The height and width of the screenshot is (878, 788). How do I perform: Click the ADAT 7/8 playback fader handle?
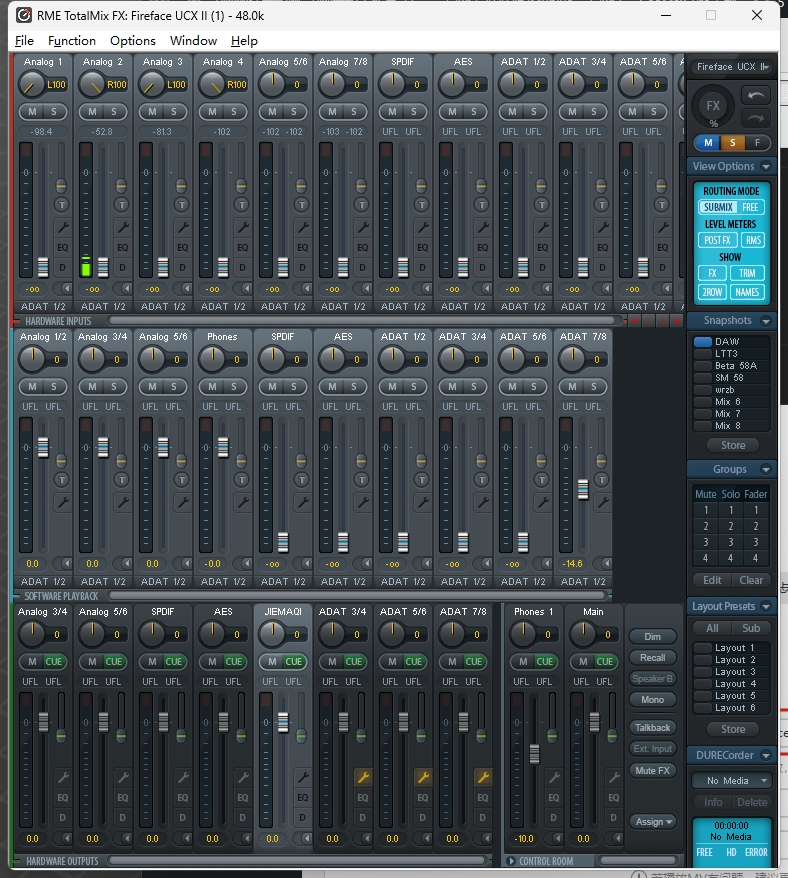(x=583, y=489)
